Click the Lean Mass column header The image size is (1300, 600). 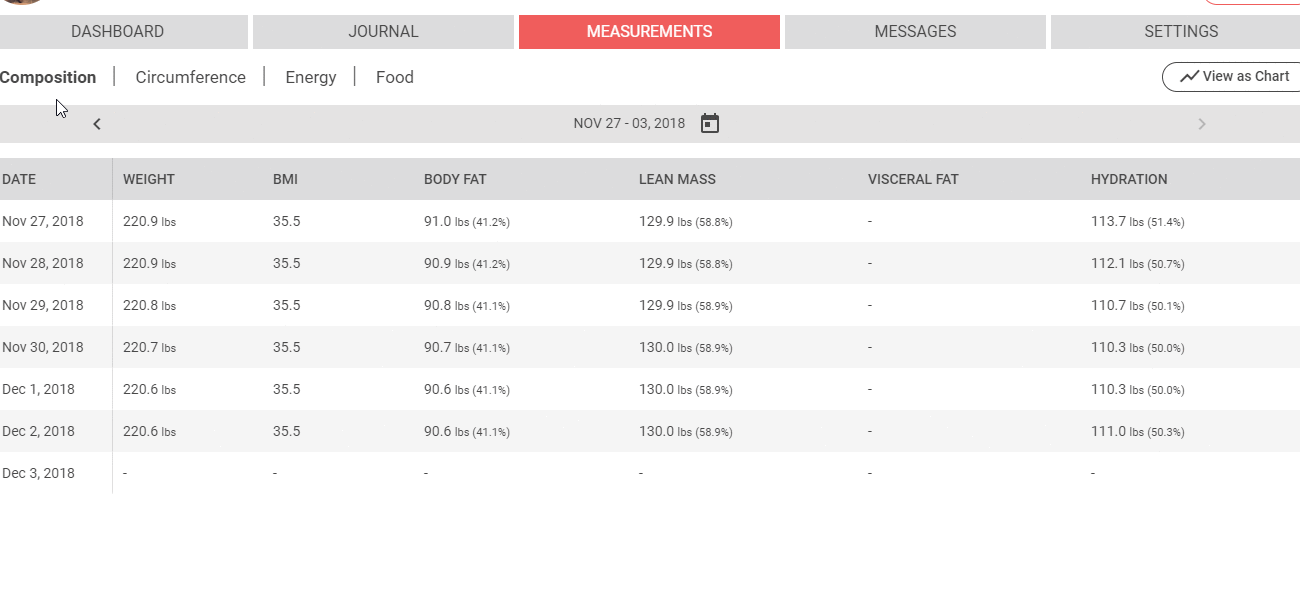tap(677, 180)
